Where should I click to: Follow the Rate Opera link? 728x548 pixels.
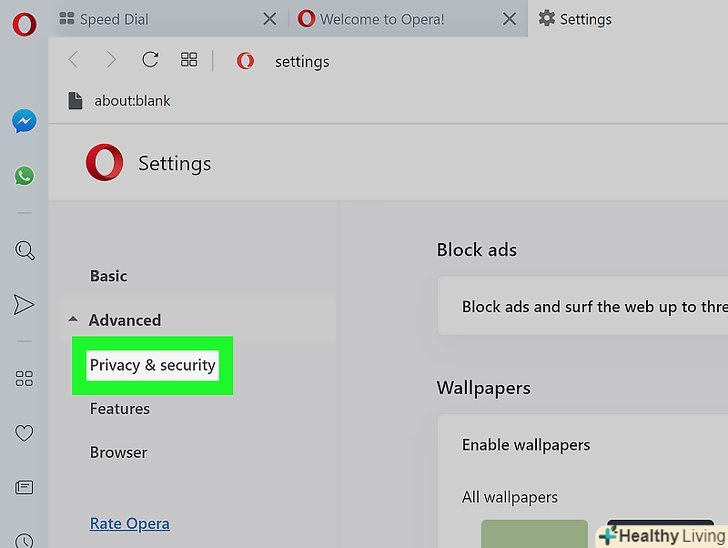pyautogui.click(x=130, y=524)
